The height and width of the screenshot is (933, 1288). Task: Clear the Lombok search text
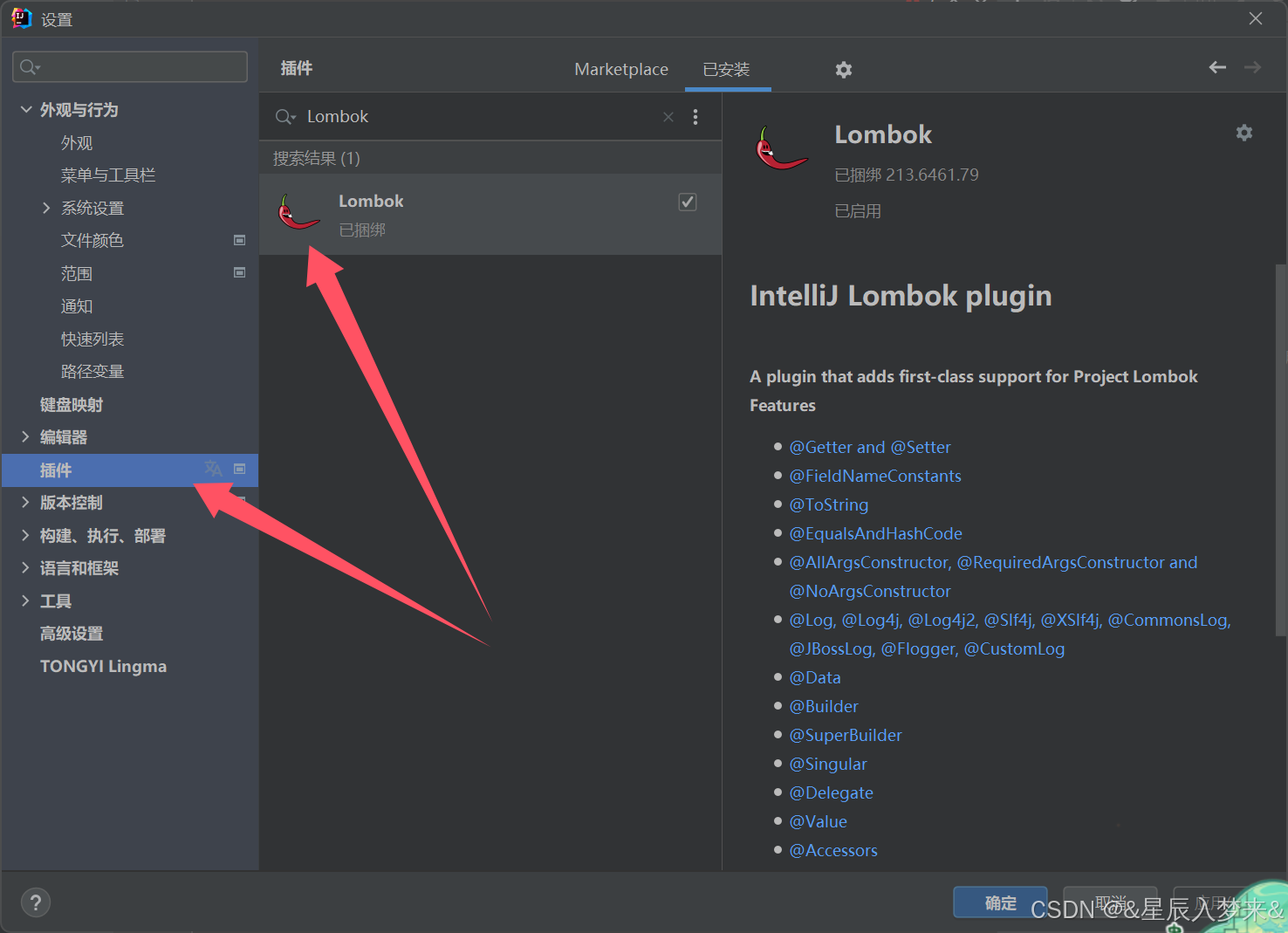tap(668, 117)
